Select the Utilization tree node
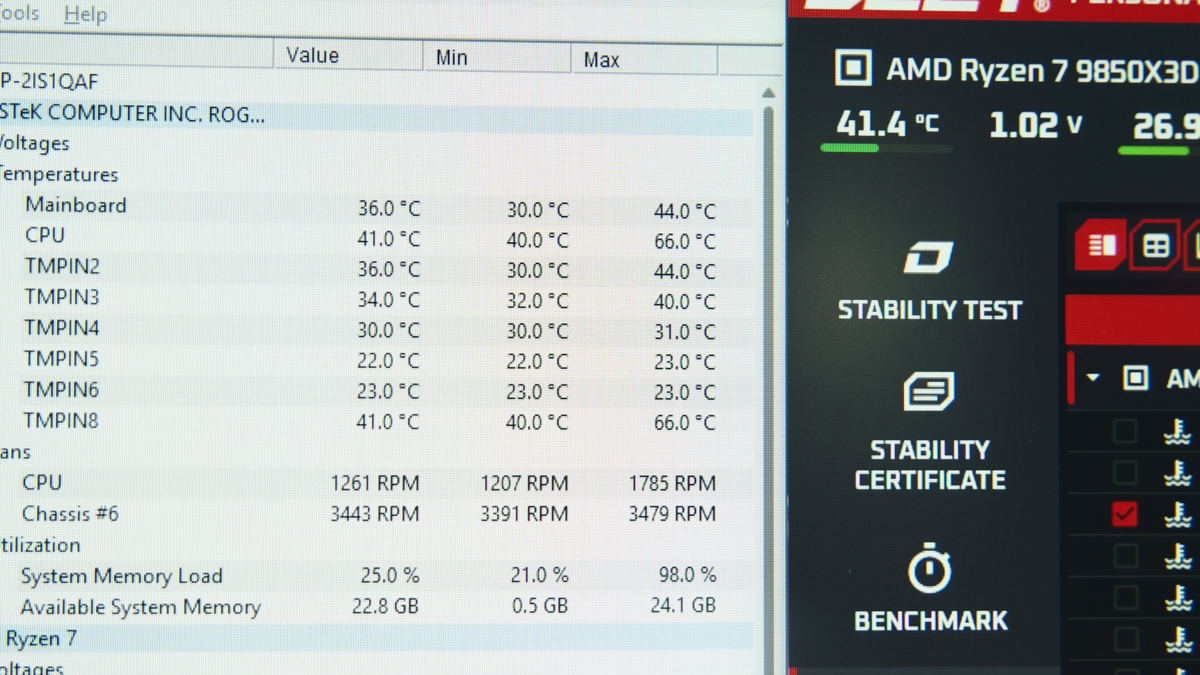 40,545
